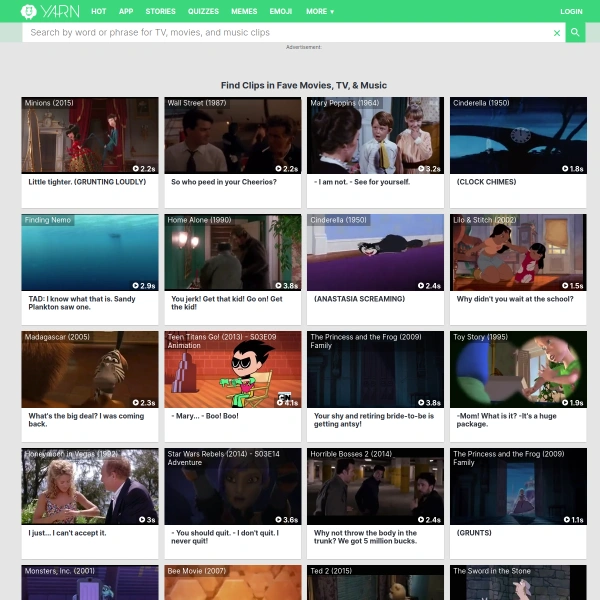Click the 4.1s play badge on Teen Titans Go
This screenshot has height=600, width=600.
[289, 403]
